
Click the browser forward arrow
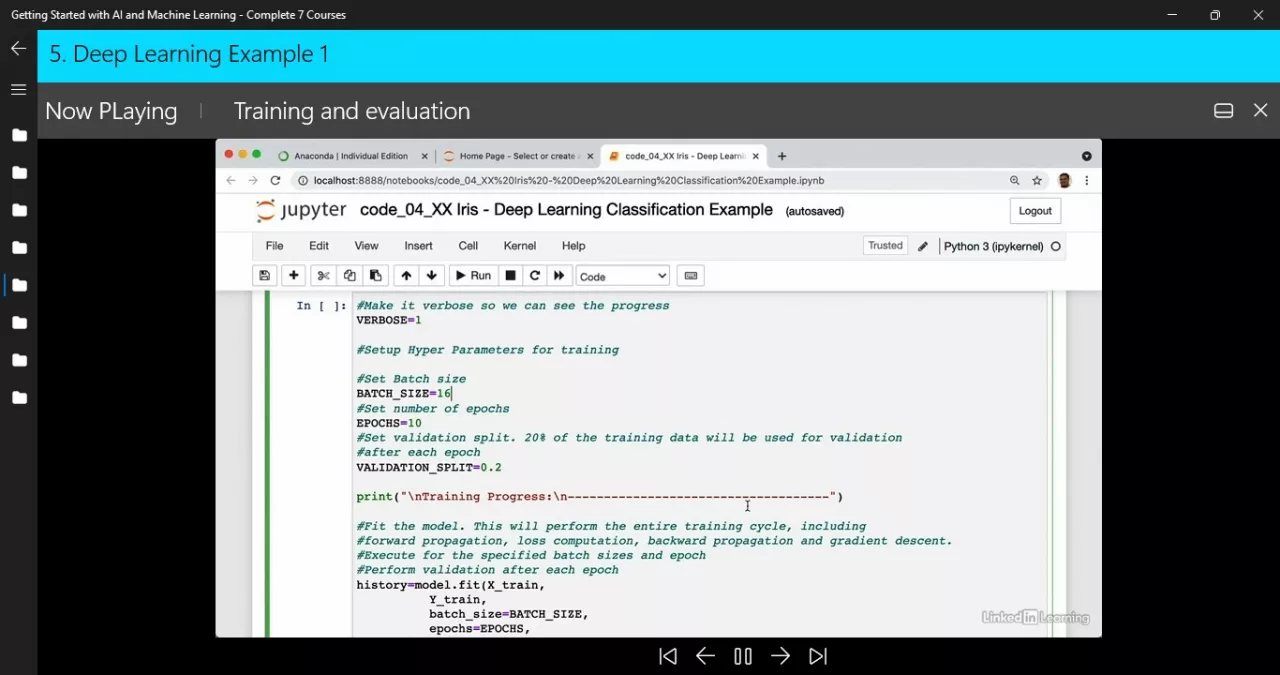[253, 181]
